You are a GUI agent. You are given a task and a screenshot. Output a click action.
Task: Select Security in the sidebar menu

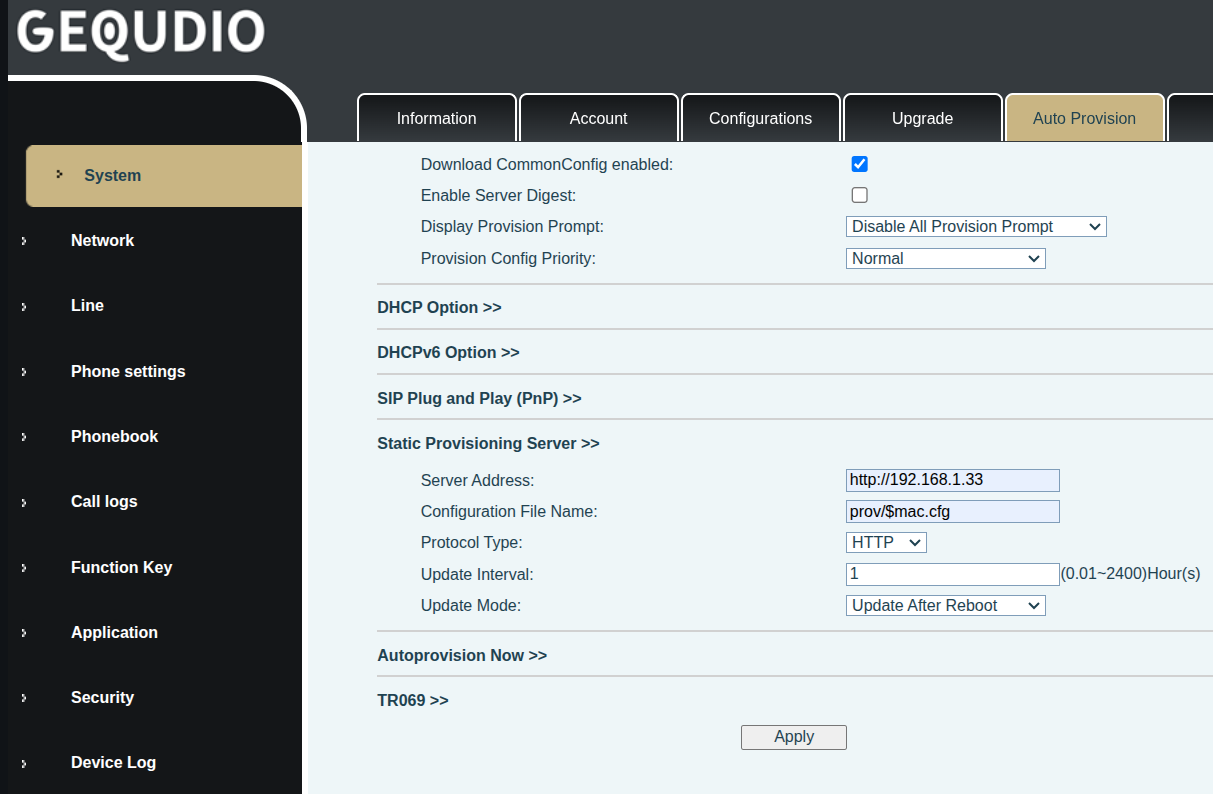click(x=102, y=698)
